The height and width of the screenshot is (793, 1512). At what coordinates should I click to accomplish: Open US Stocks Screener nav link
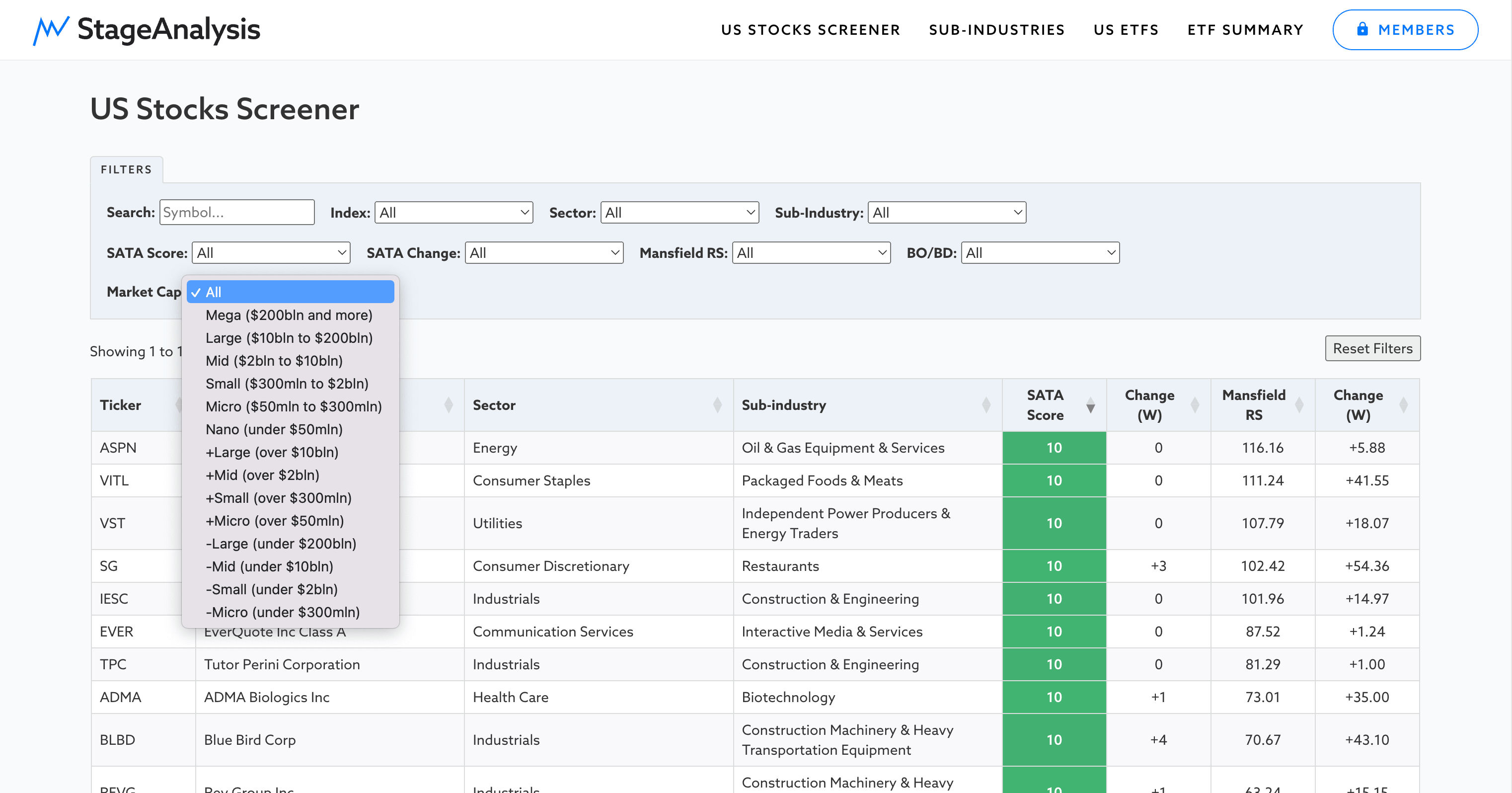pyautogui.click(x=811, y=30)
